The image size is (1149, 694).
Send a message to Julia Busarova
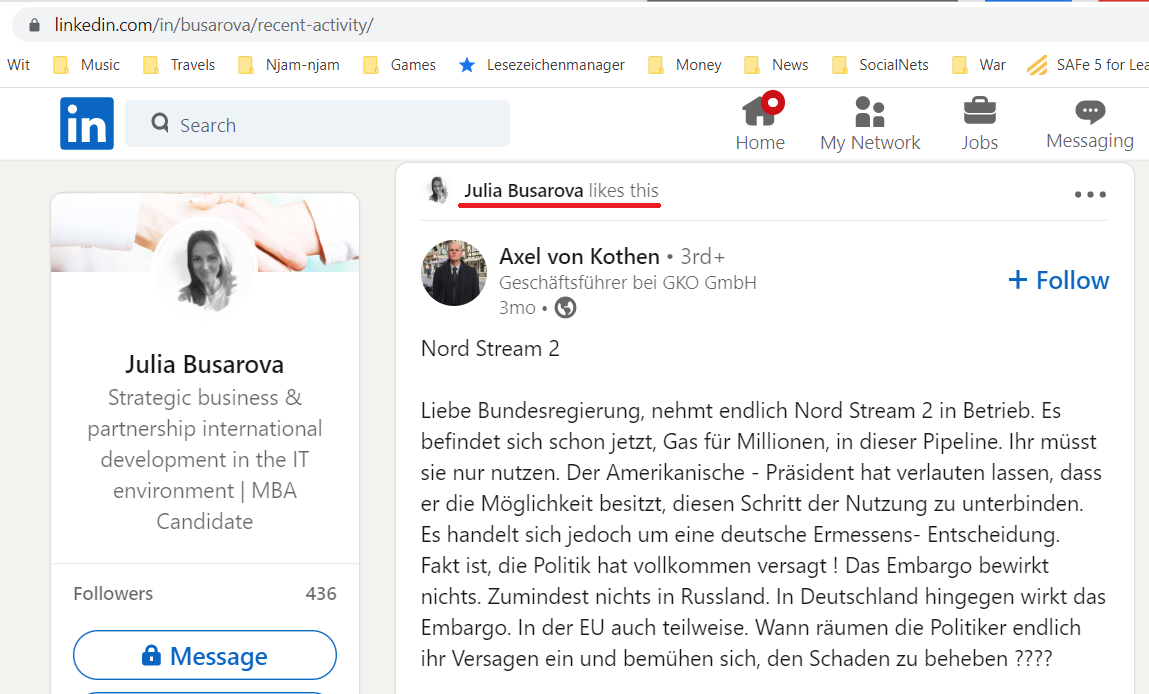coord(204,655)
